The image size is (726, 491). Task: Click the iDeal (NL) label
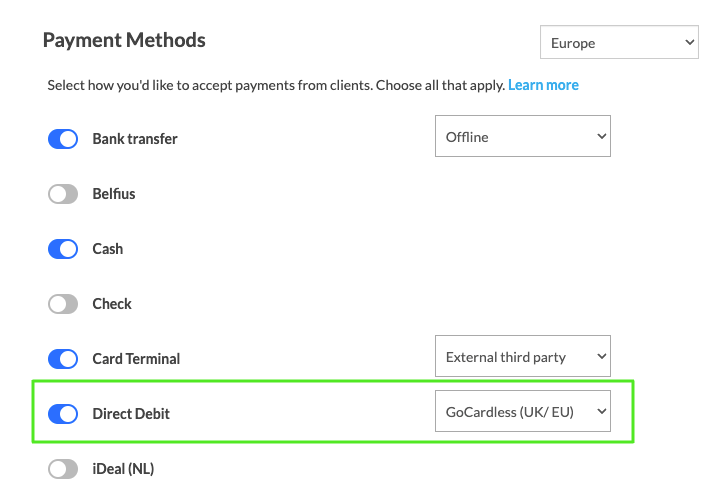coord(123,469)
